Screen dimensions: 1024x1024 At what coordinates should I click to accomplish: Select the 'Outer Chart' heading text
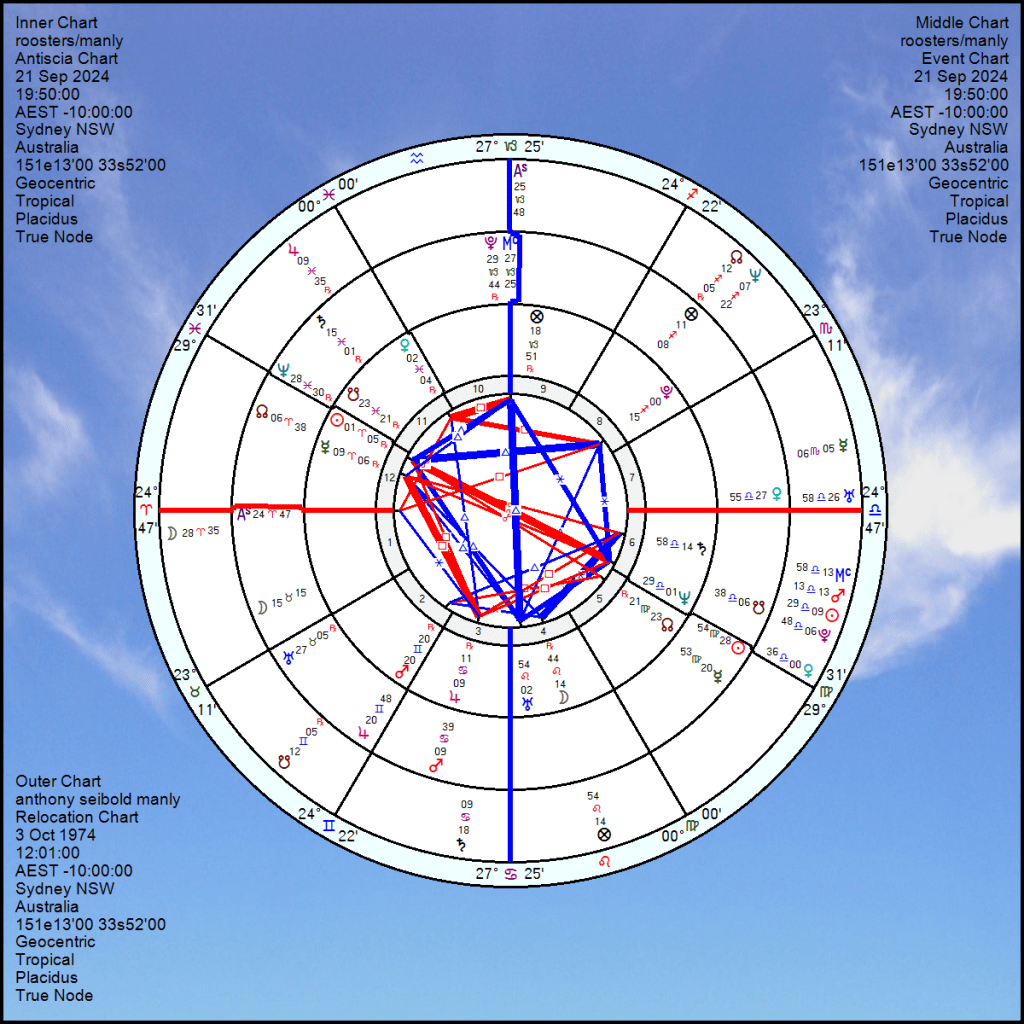(x=58, y=781)
